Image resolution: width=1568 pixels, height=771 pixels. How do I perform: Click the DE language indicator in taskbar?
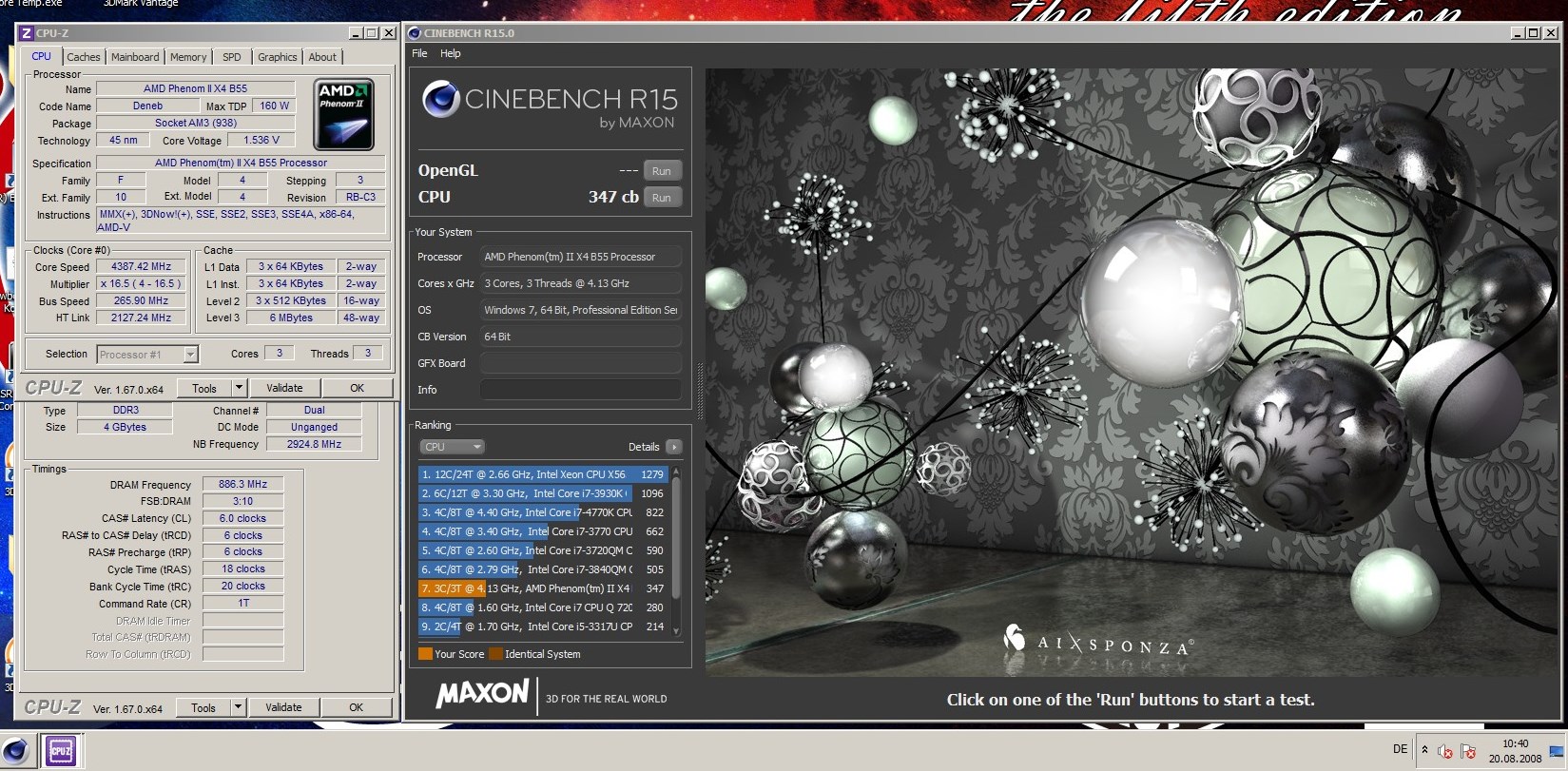point(1400,749)
